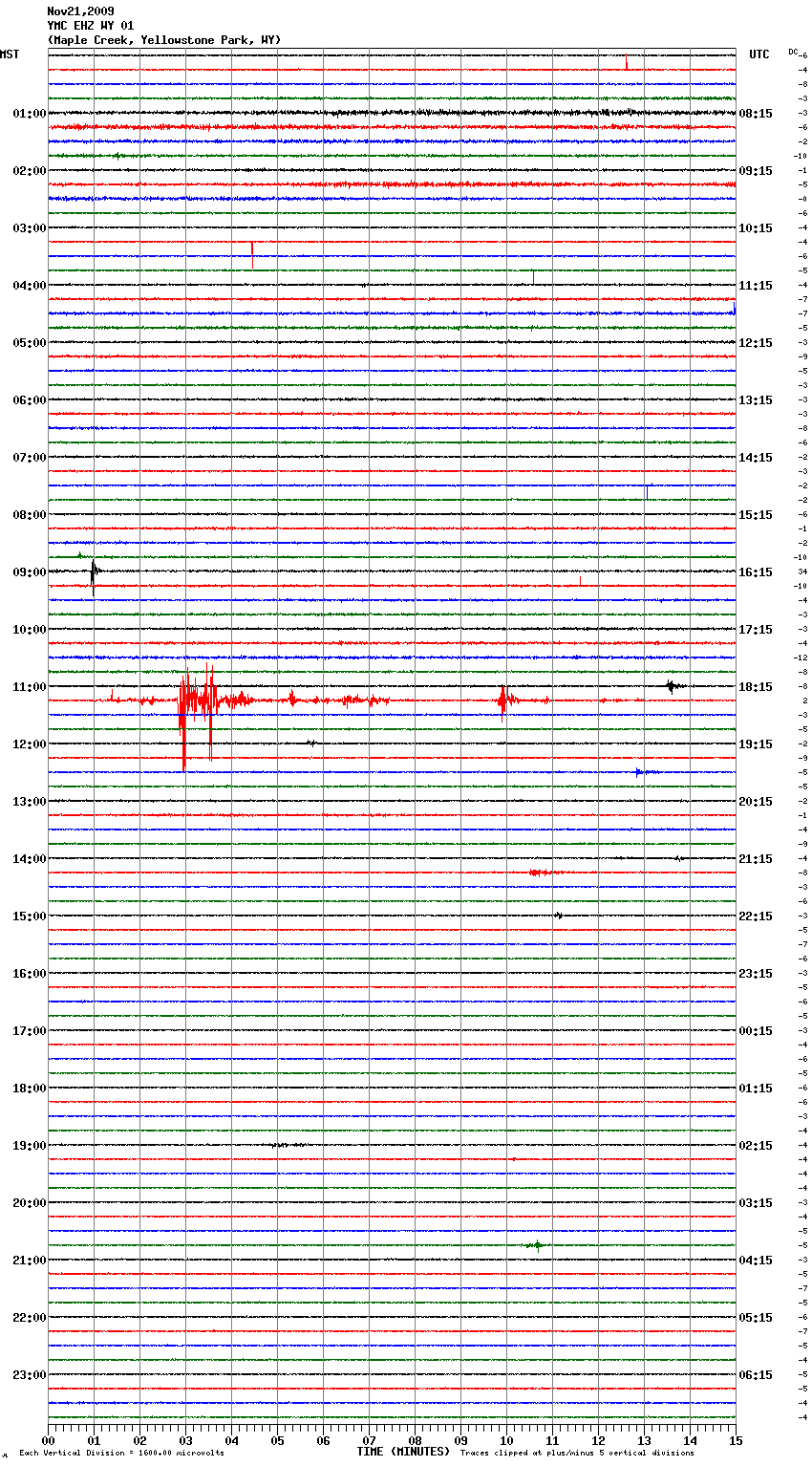Click minute tick 13 on the bottom axis
The width and height of the screenshot is (812, 1466).
(644, 1440)
